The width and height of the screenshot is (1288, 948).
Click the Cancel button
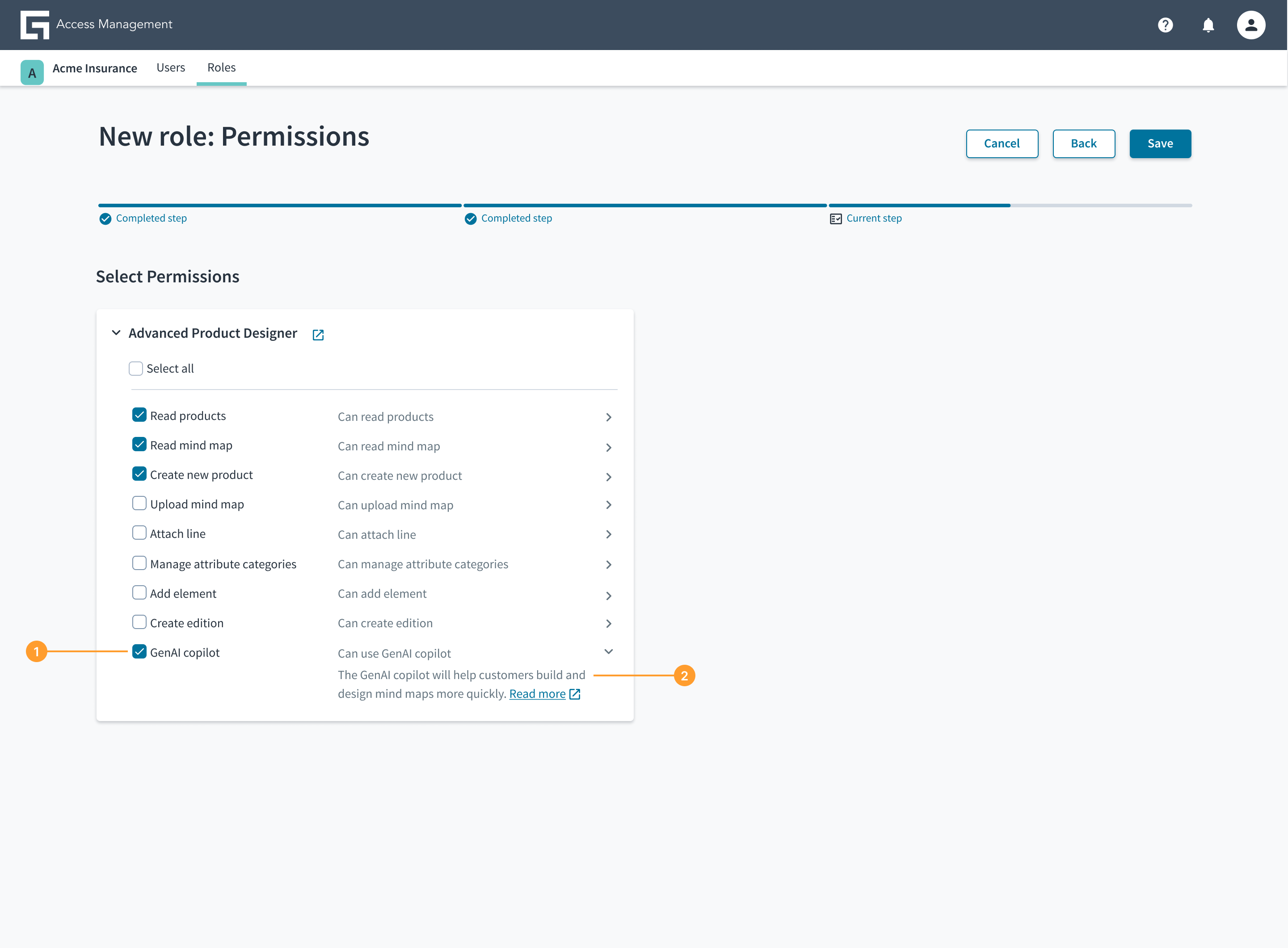(x=1002, y=143)
